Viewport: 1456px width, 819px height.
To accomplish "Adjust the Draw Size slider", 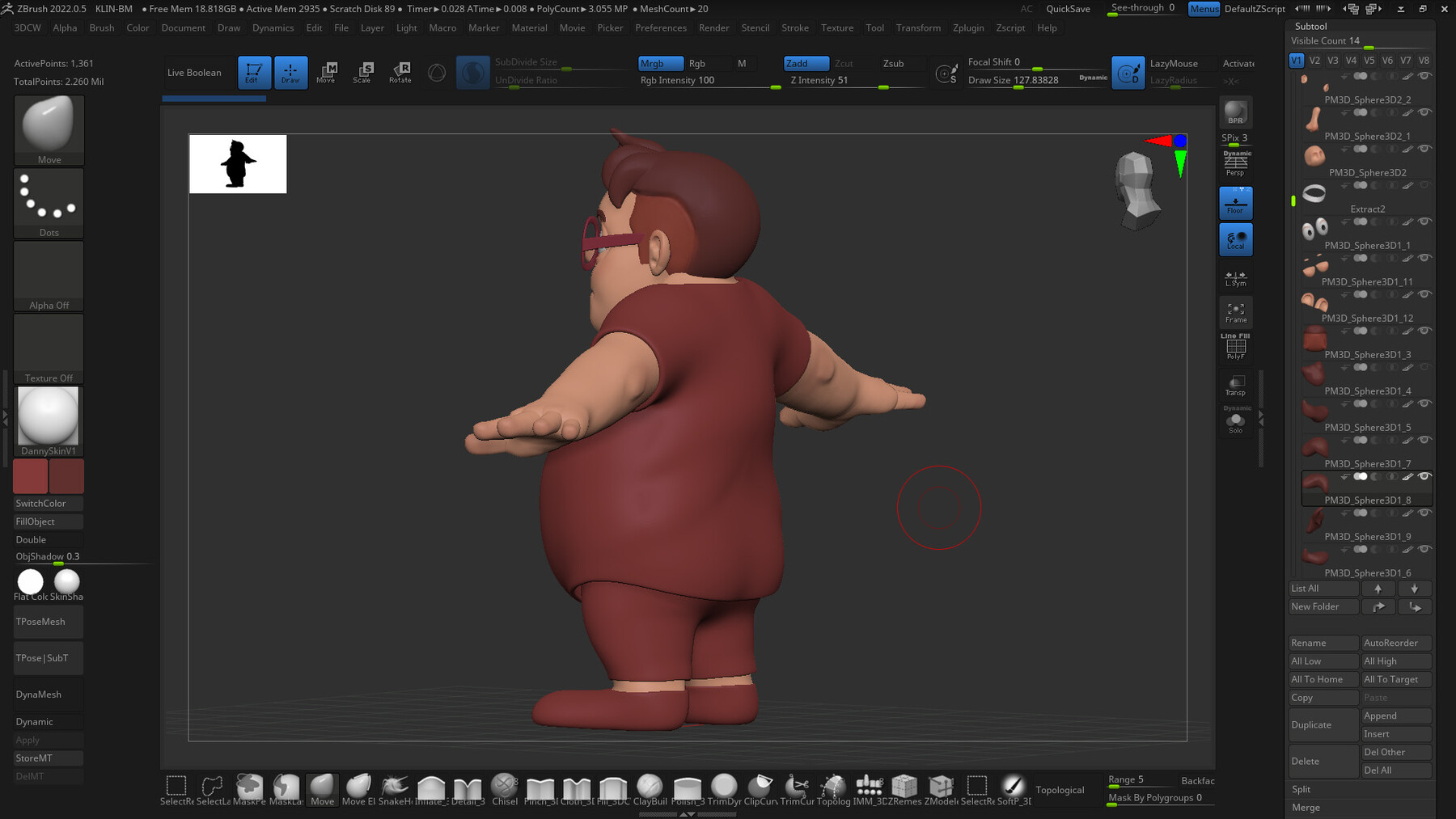I will click(x=1035, y=81).
